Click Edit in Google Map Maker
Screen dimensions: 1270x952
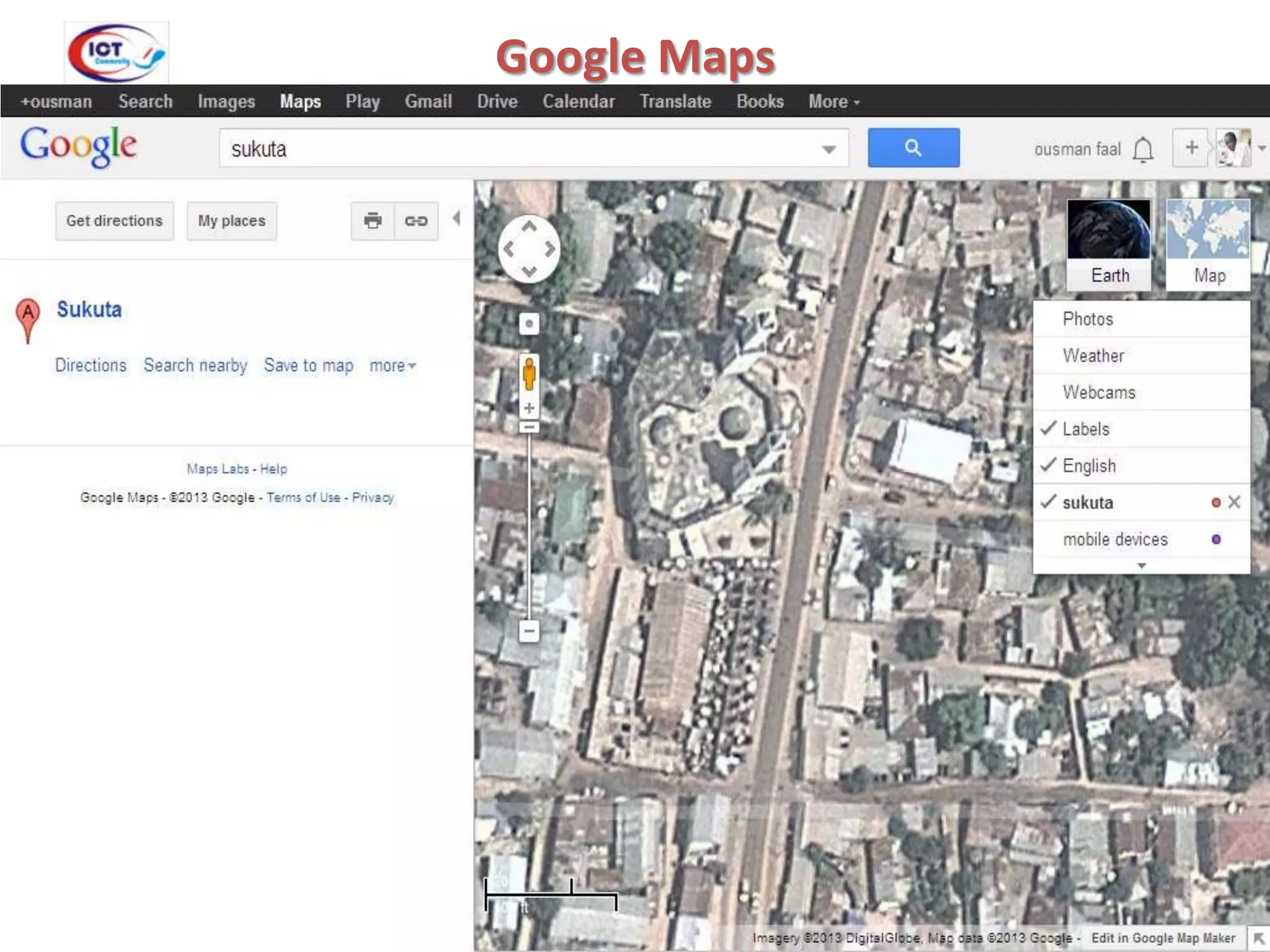point(1163,938)
